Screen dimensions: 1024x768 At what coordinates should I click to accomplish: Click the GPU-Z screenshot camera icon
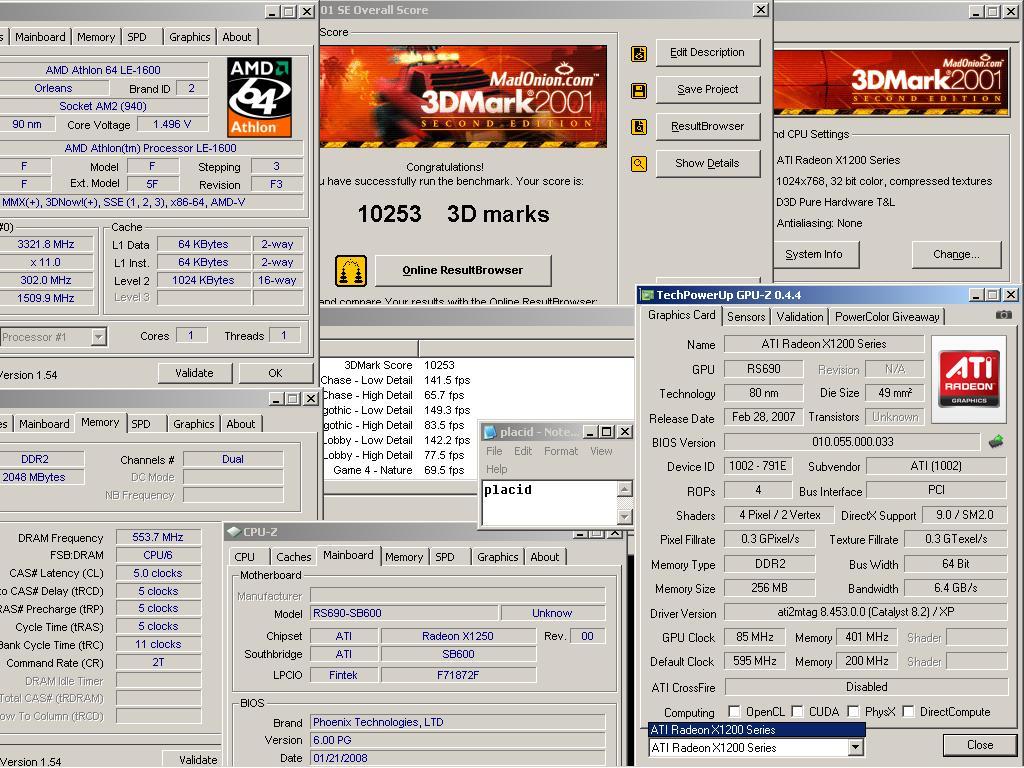tap(1004, 315)
